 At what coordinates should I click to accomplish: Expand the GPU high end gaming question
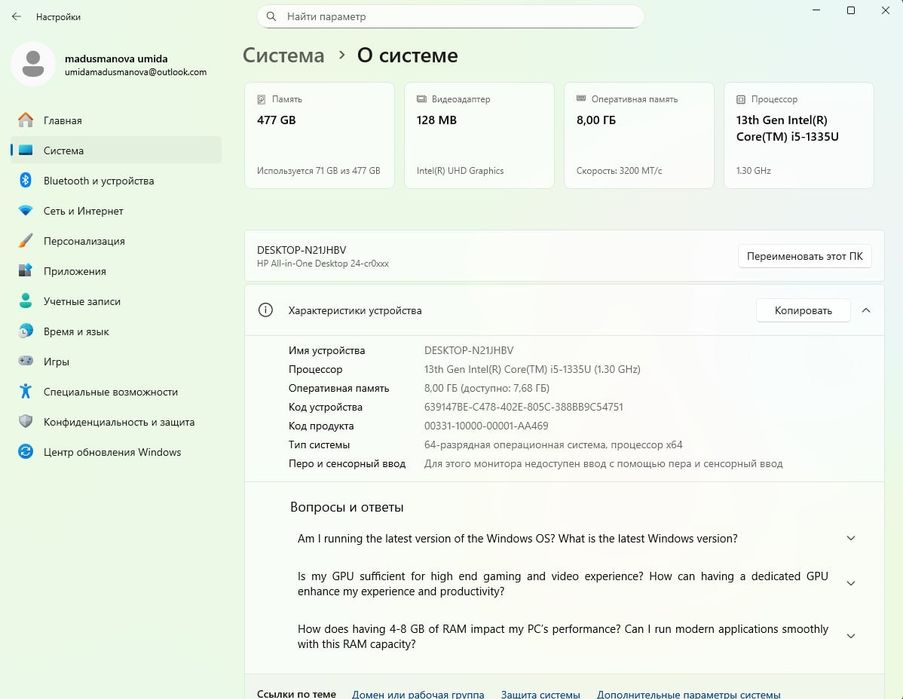pos(851,583)
